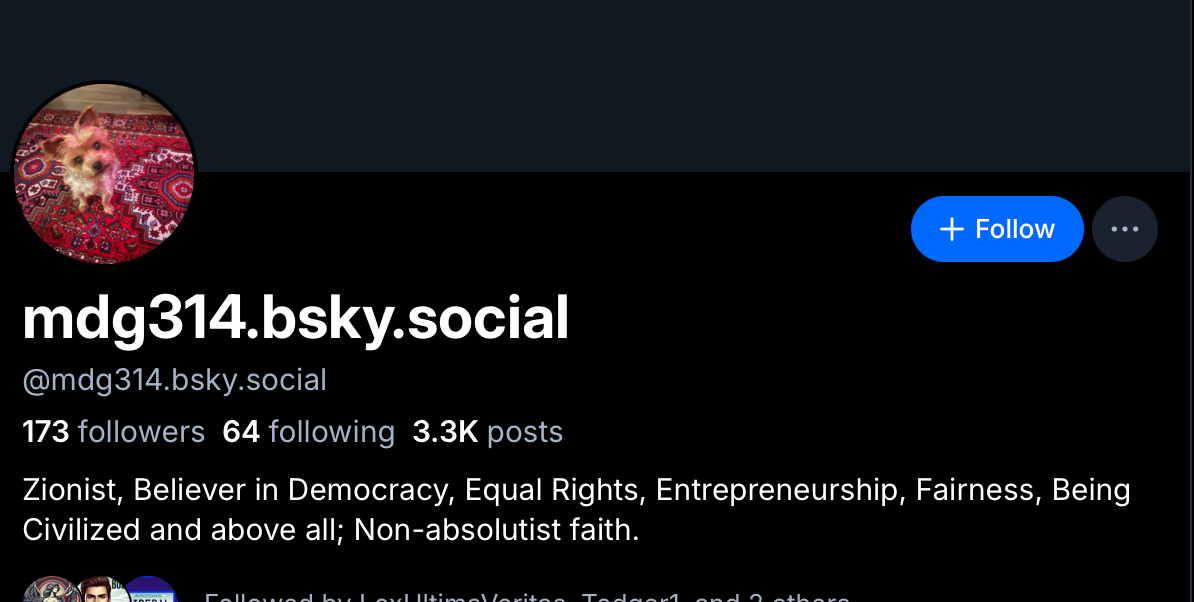Image resolution: width=1194 pixels, height=602 pixels.
Task: Click the bio line starting with Civilized
Action: [x=330, y=529]
